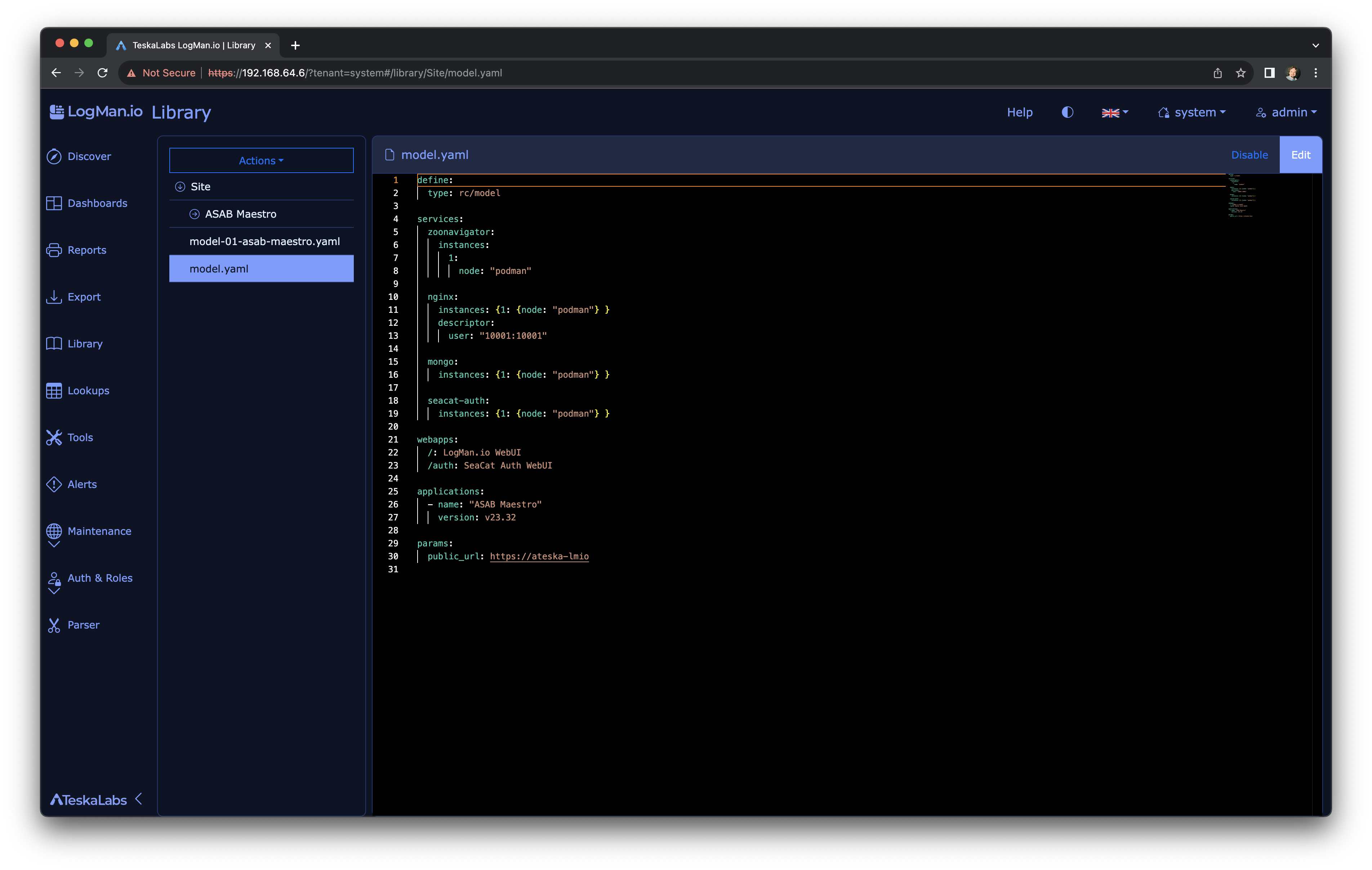Open the Dashboards grid icon
Screen dimensions: 1372x870
(54, 203)
